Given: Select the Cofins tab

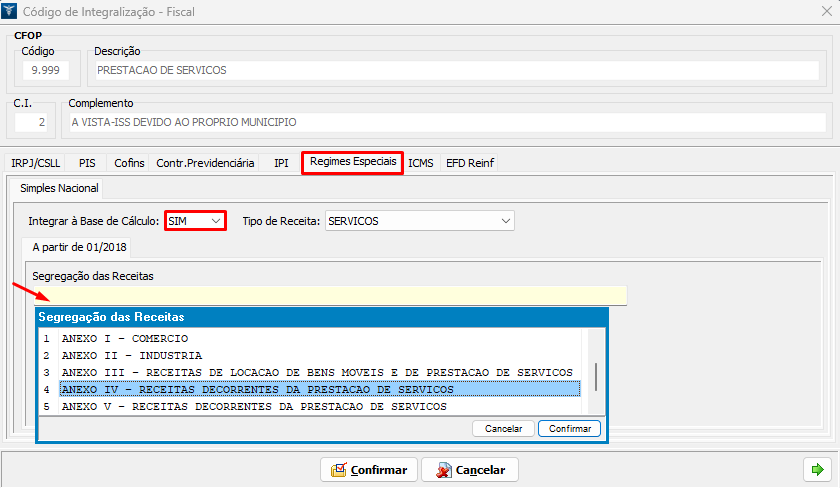Looking at the screenshot, I should 129,163.
